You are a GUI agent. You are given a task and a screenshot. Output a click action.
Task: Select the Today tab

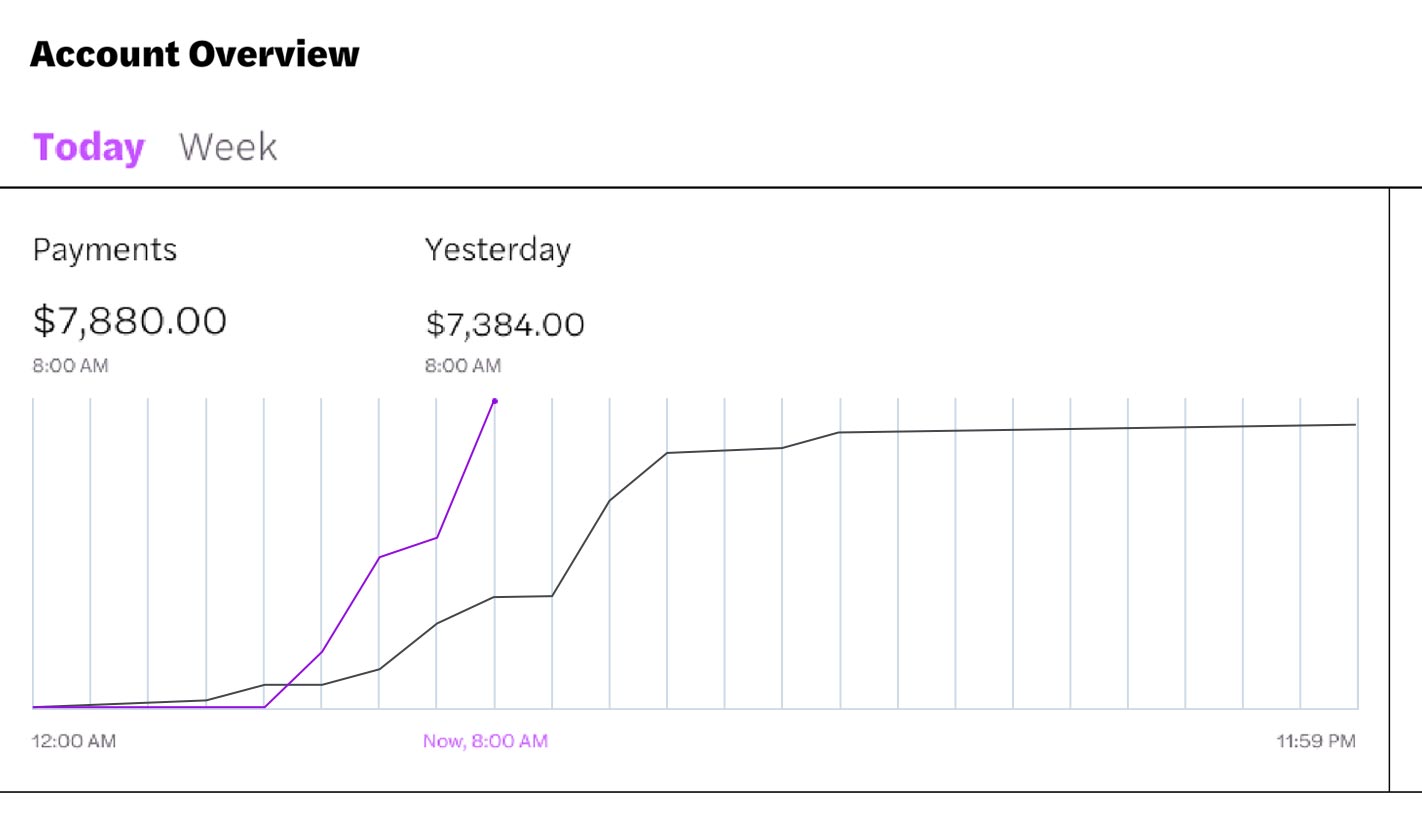click(88, 148)
